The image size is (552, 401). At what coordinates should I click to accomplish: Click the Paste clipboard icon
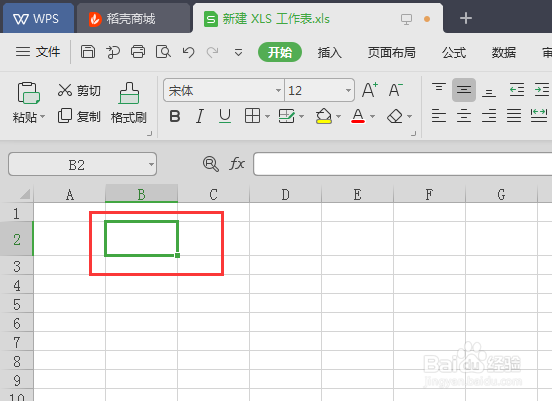point(28,93)
